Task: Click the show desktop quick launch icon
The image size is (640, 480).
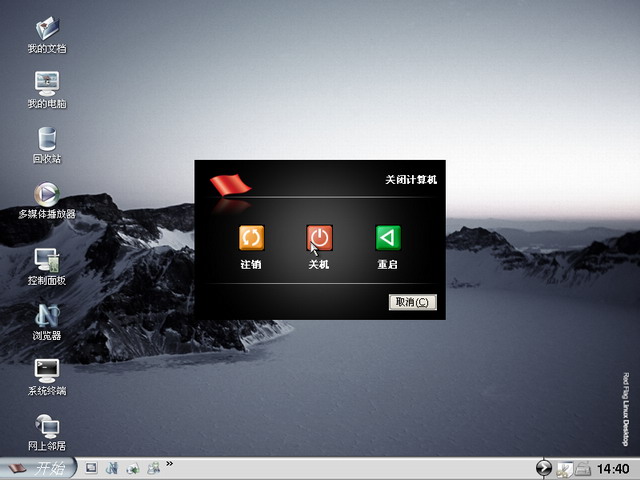Action: click(91, 467)
